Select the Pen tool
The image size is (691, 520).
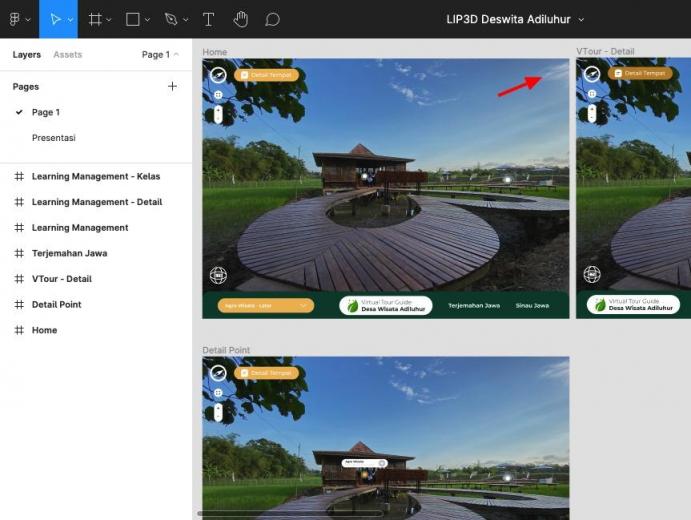click(171, 19)
